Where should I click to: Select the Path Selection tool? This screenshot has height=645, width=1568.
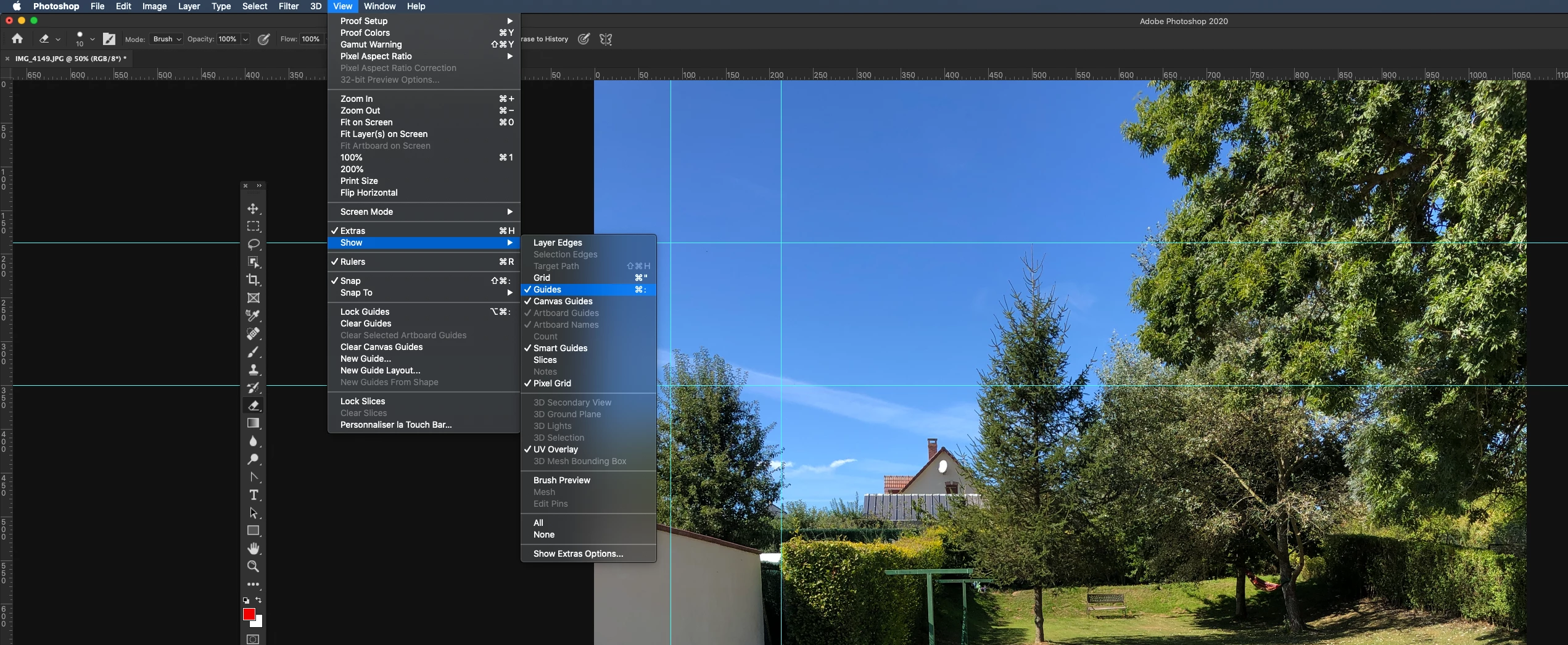[253, 513]
